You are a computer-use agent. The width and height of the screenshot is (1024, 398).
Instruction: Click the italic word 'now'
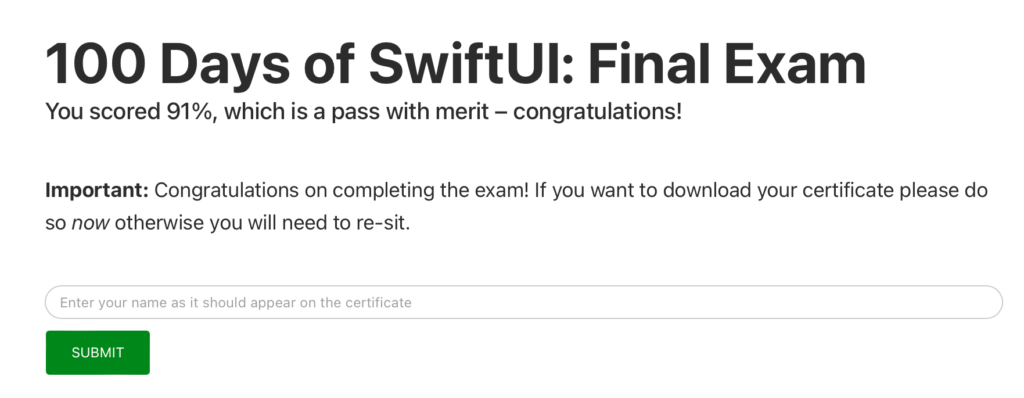[90, 224]
